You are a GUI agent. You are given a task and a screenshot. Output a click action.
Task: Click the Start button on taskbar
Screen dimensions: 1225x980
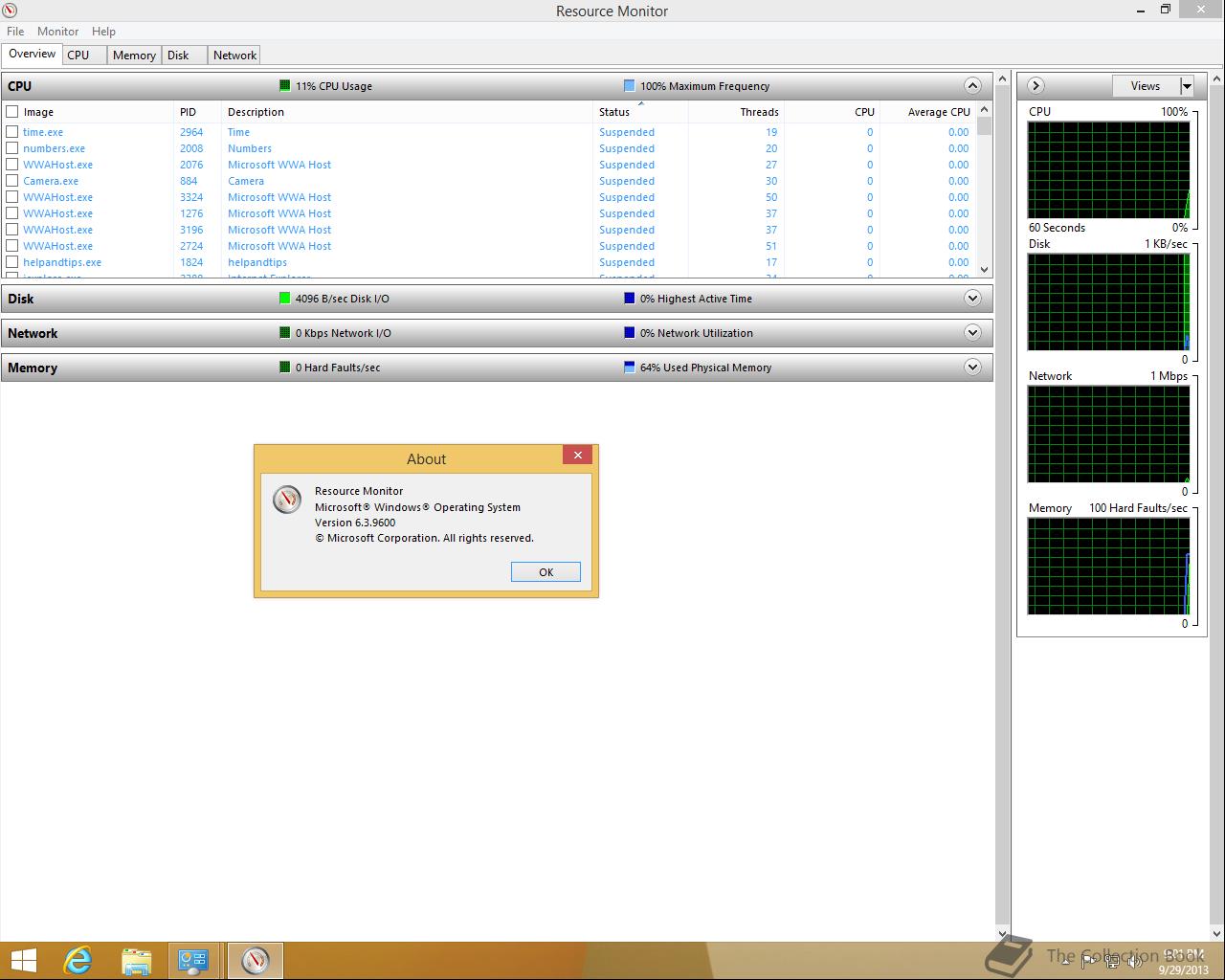23,960
